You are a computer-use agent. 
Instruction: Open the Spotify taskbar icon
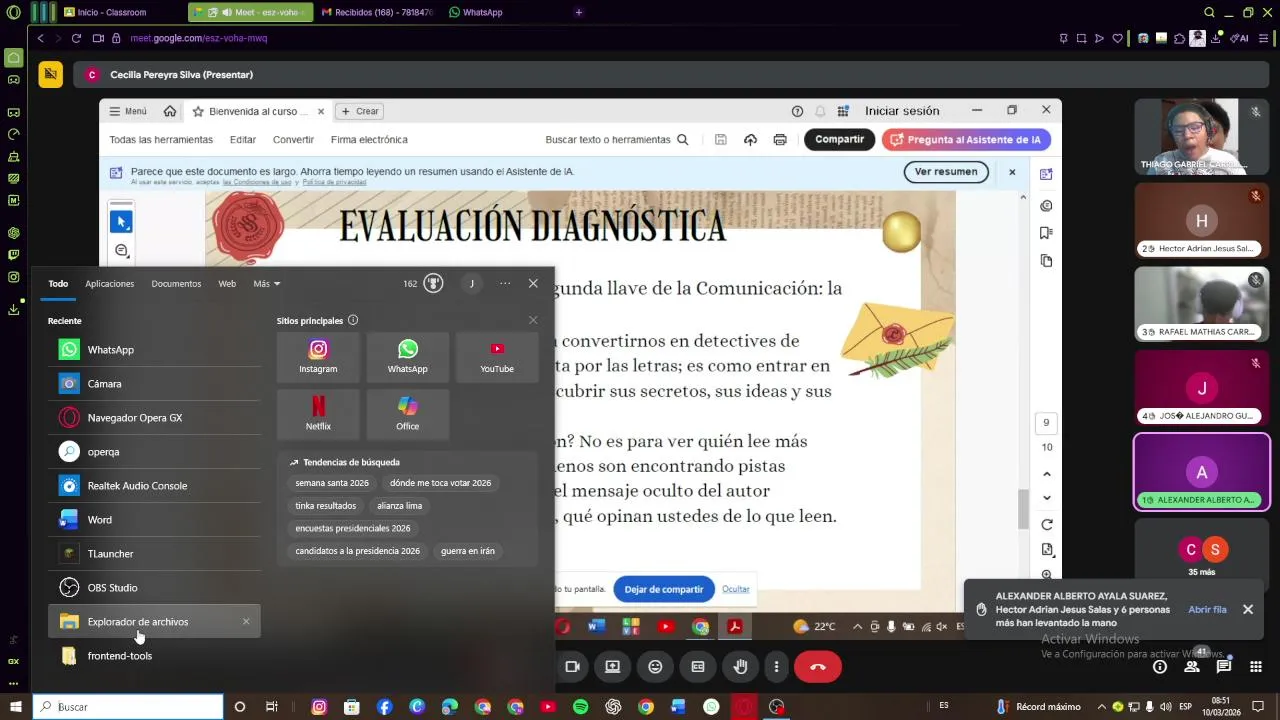click(x=581, y=707)
